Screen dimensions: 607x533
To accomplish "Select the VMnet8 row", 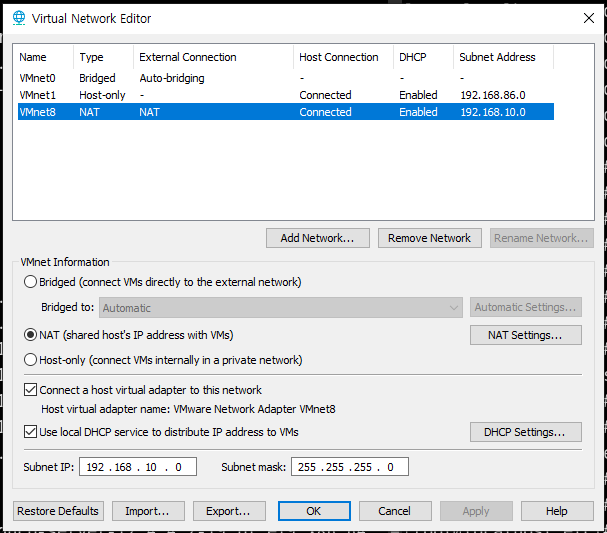I will [286, 112].
